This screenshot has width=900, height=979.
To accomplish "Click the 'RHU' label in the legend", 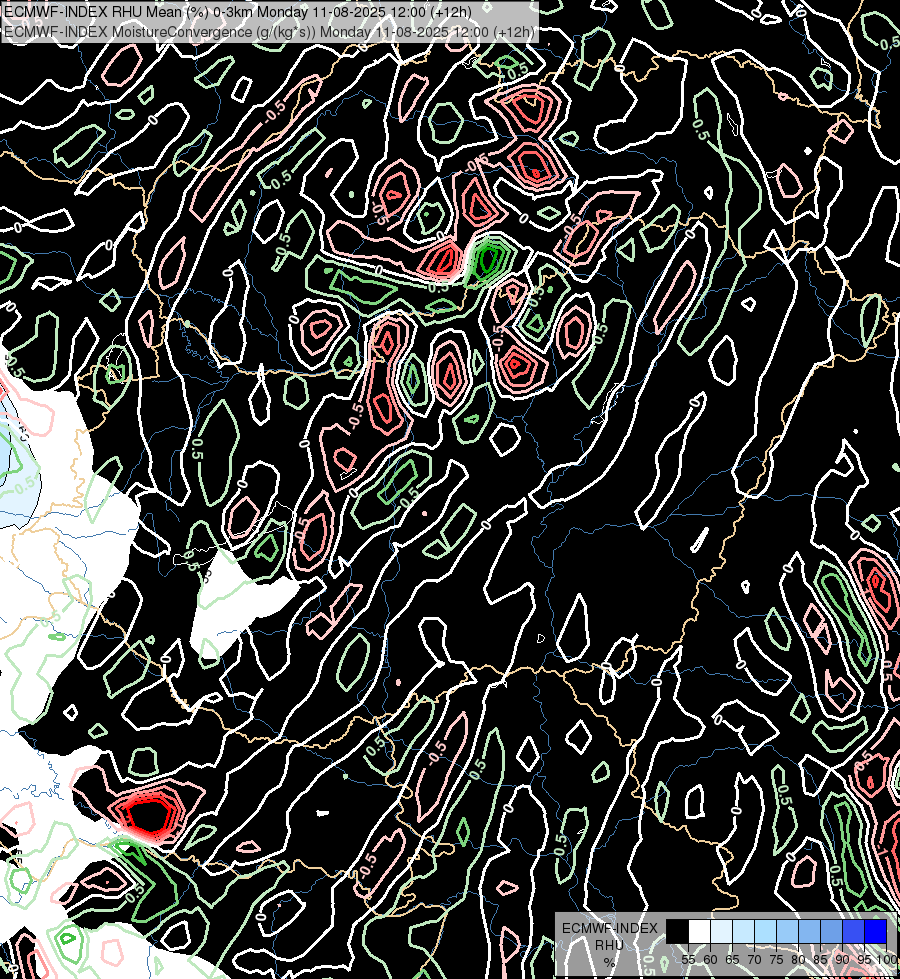I will coord(609,945).
